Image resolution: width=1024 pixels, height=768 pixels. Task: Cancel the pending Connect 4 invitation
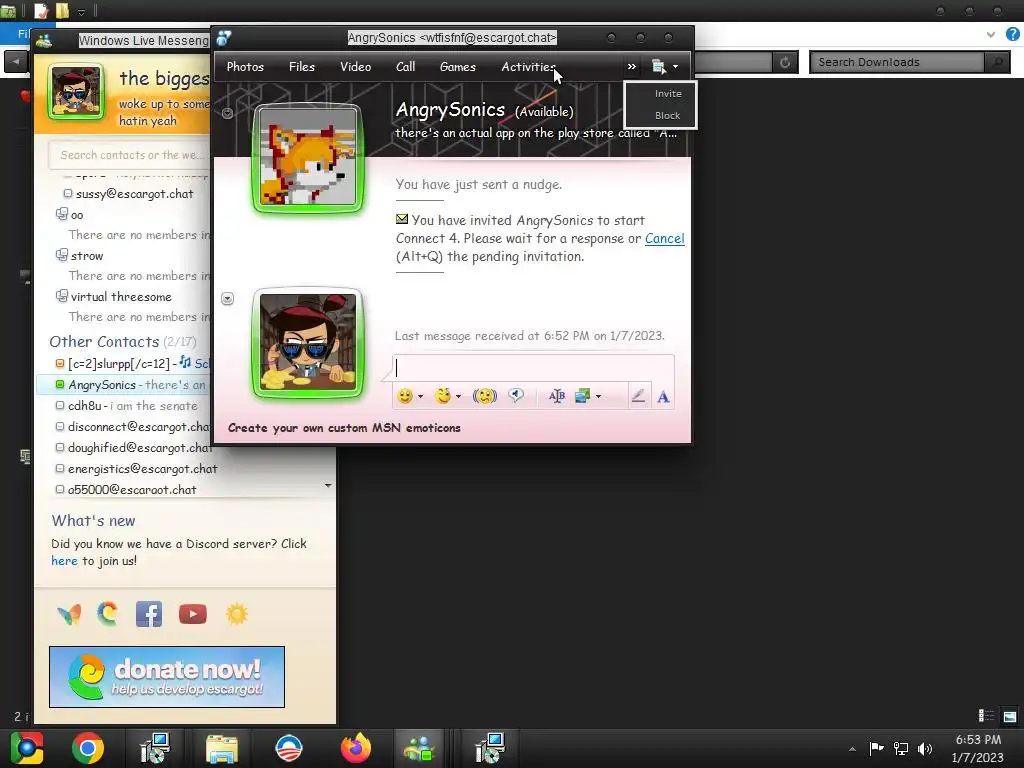(664, 238)
